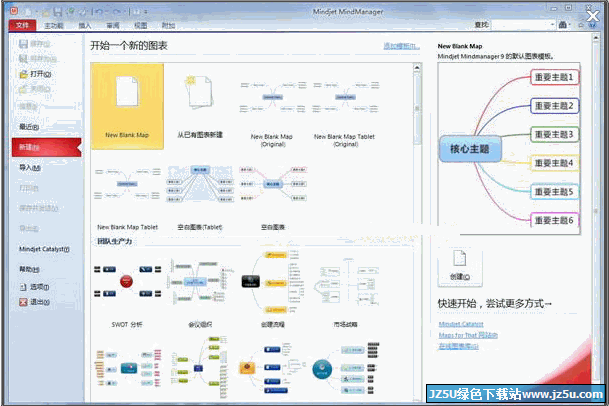
Task: Click the Save icon in quick toolbar
Action: 57,12
